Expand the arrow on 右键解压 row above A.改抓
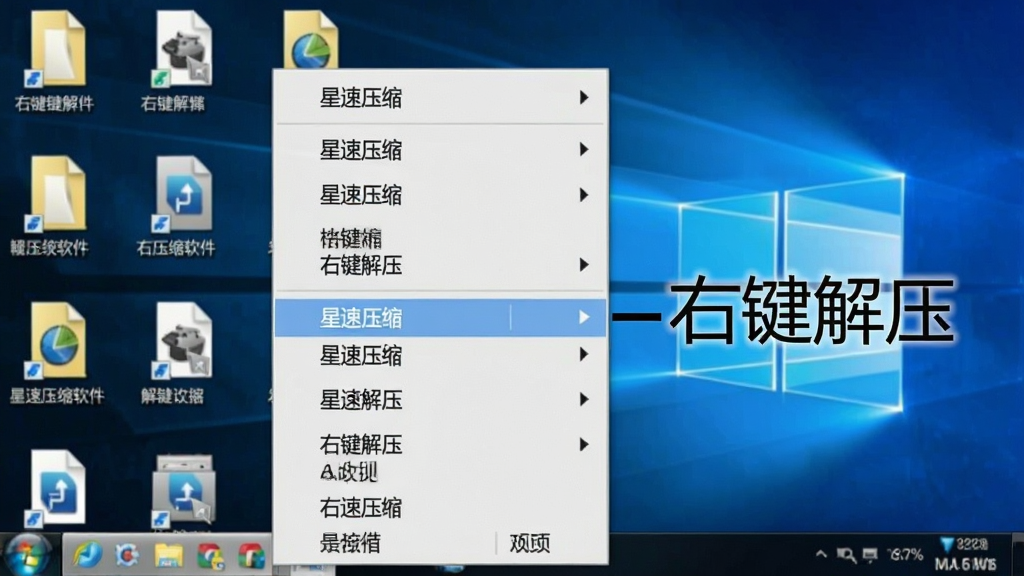Viewport: 1024px width, 576px height. 584,444
